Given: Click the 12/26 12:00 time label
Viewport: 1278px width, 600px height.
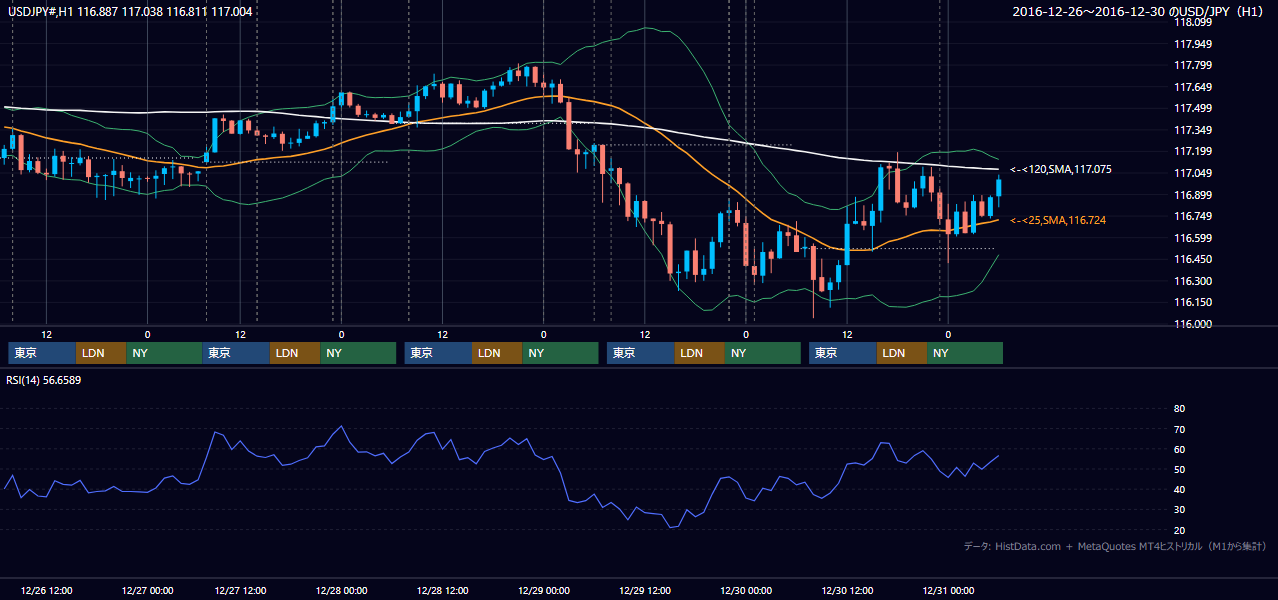Looking at the screenshot, I should point(46,590).
